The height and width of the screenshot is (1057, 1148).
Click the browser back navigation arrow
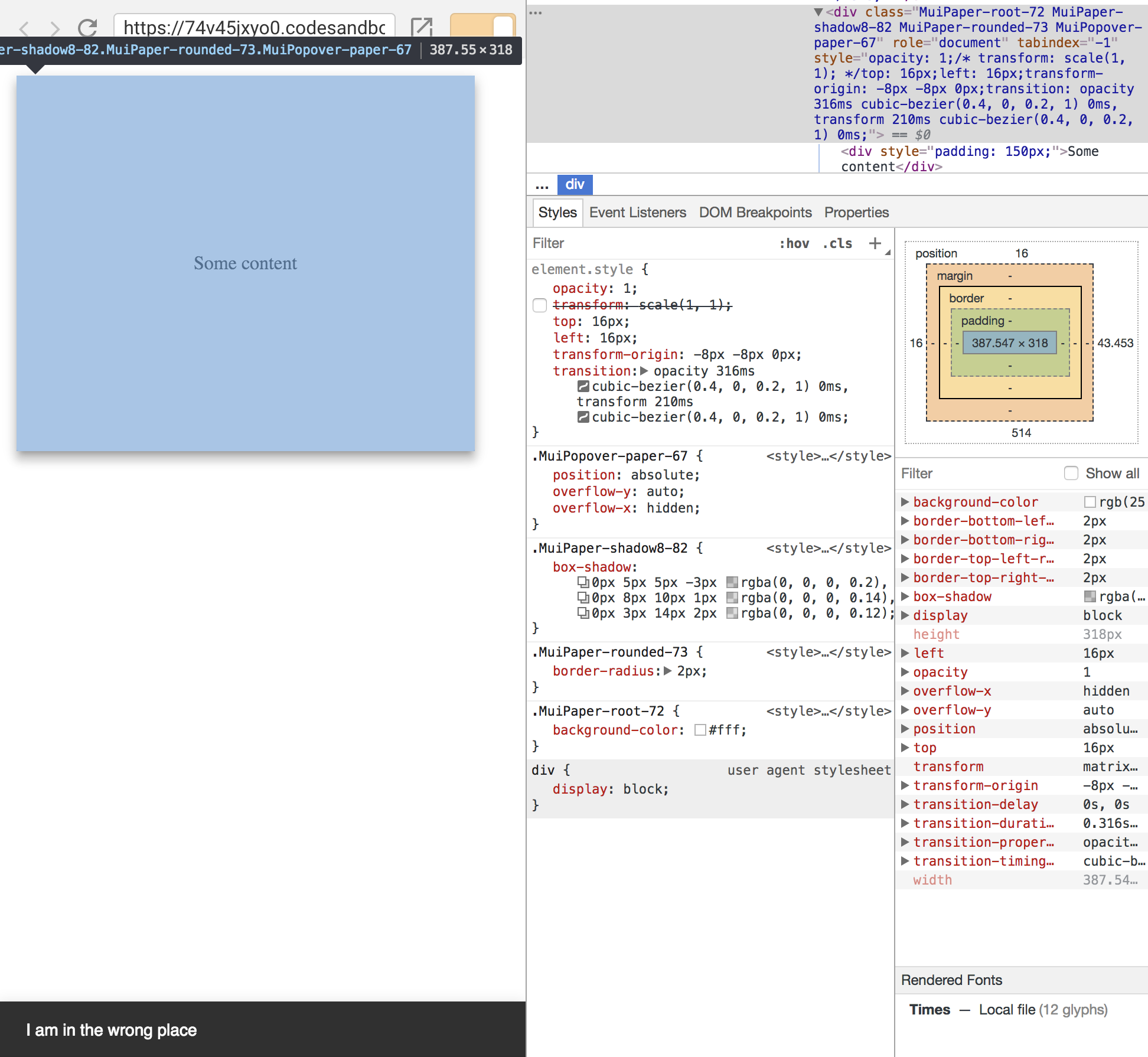[x=24, y=28]
